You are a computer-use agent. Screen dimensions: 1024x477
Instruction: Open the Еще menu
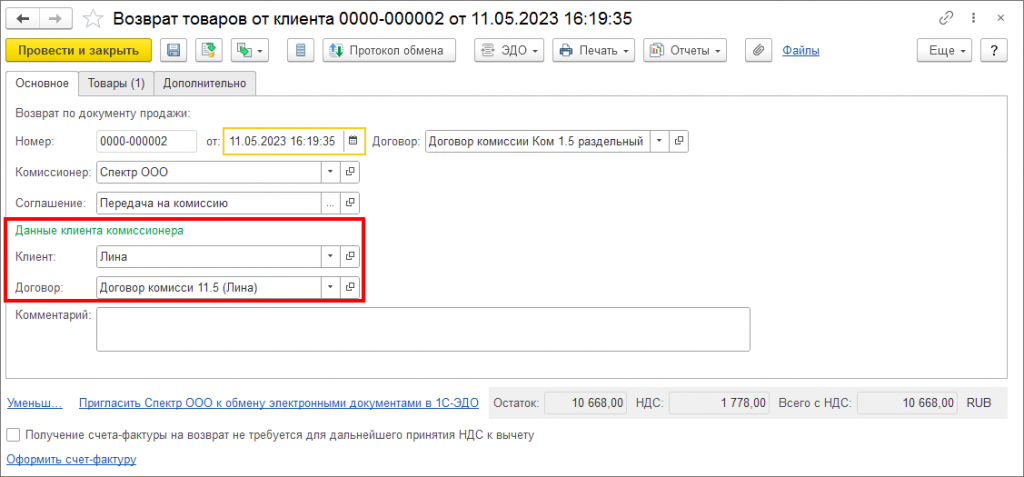click(945, 50)
